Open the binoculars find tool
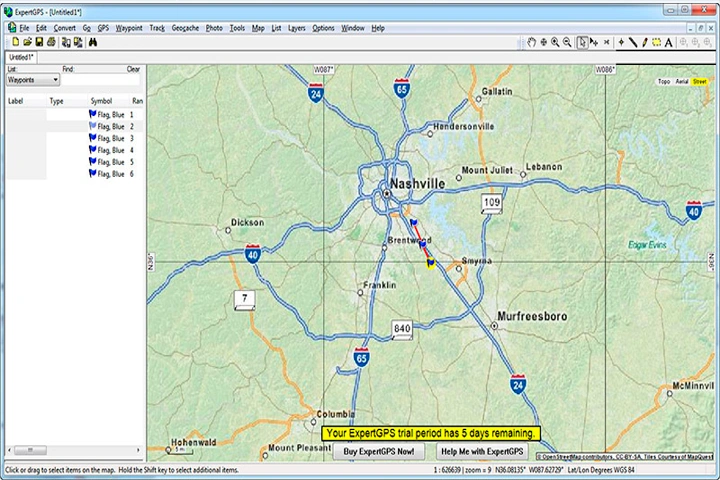Image resolution: width=720 pixels, height=480 pixels. pos(93,42)
